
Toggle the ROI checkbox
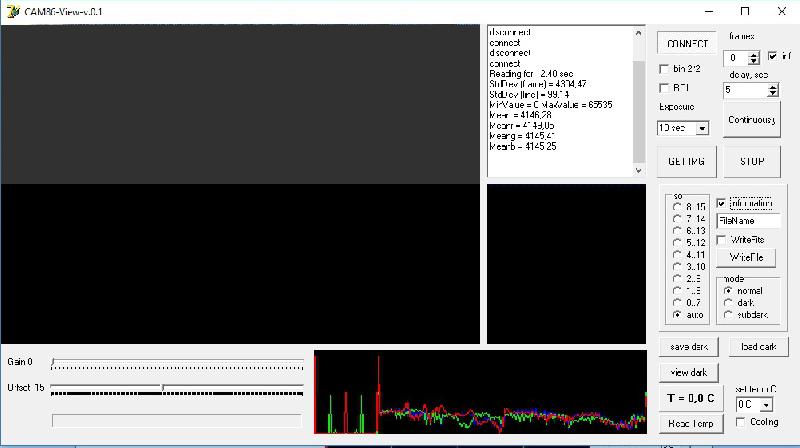coord(664,88)
